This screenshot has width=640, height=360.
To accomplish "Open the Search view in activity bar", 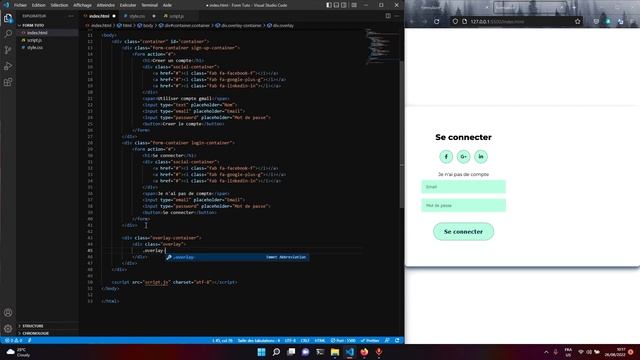I will coord(8,34).
